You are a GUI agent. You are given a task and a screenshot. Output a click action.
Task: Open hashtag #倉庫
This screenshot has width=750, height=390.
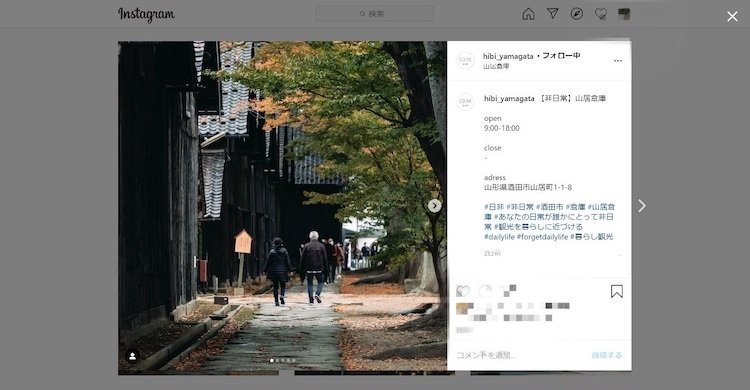(575, 207)
